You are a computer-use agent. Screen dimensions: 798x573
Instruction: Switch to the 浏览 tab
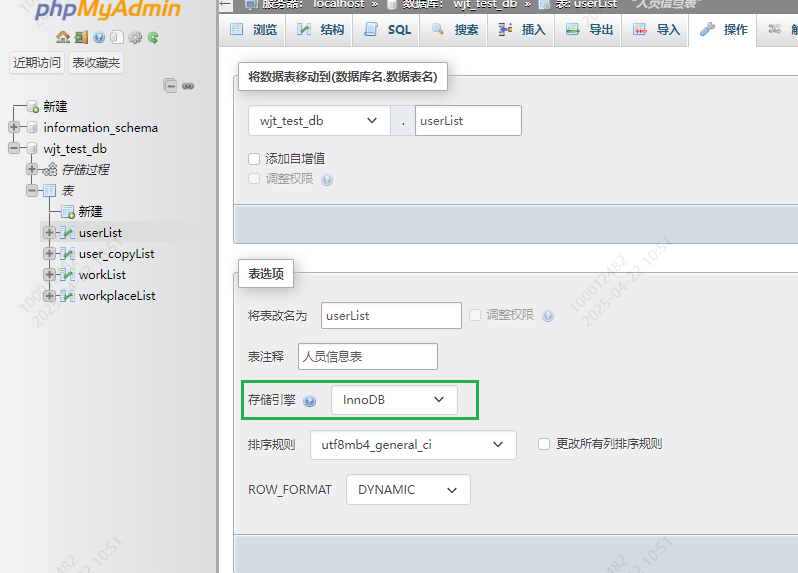(x=252, y=30)
